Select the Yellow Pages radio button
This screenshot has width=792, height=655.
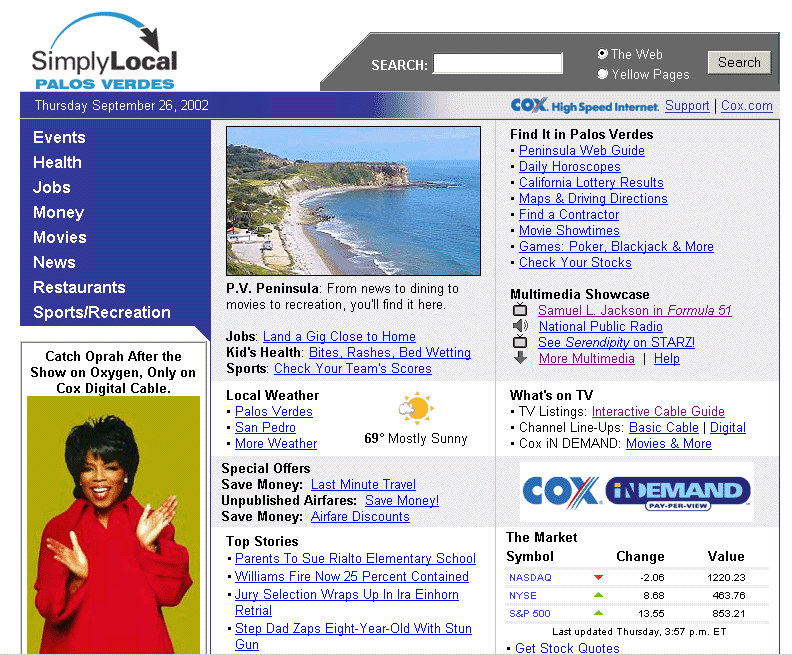pyautogui.click(x=602, y=74)
